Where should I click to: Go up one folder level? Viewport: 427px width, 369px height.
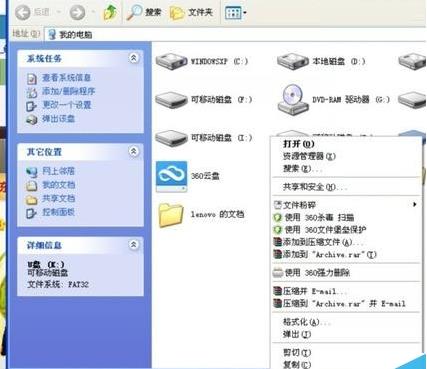(110, 13)
